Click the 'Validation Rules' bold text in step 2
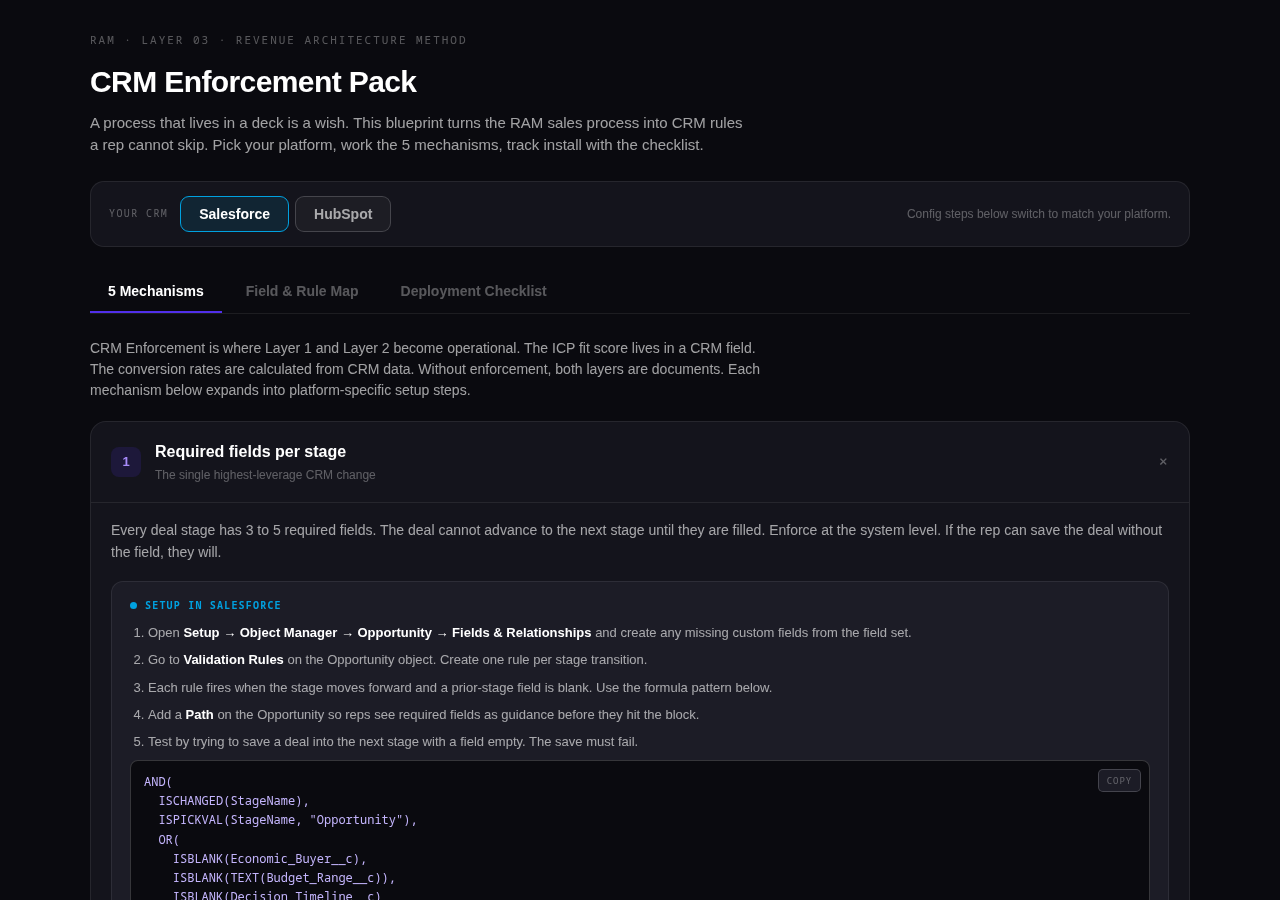The image size is (1280, 900). pyautogui.click(x=234, y=660)
